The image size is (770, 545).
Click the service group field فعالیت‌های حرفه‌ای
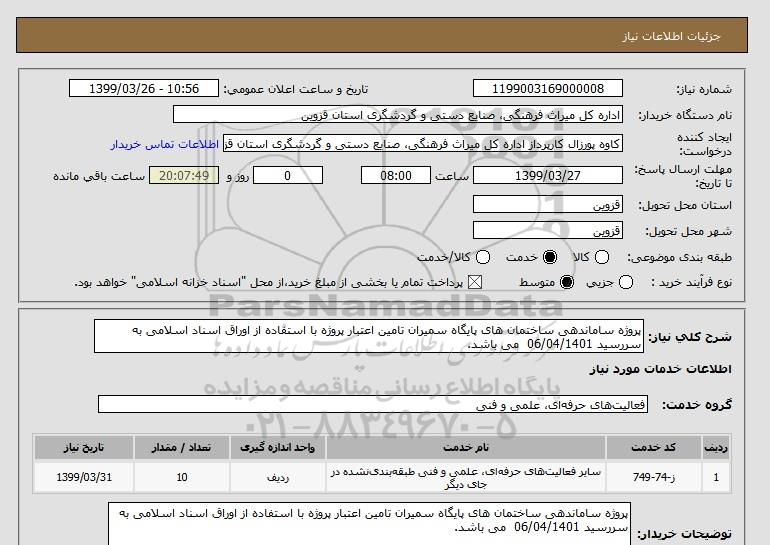tap(373, 405)
